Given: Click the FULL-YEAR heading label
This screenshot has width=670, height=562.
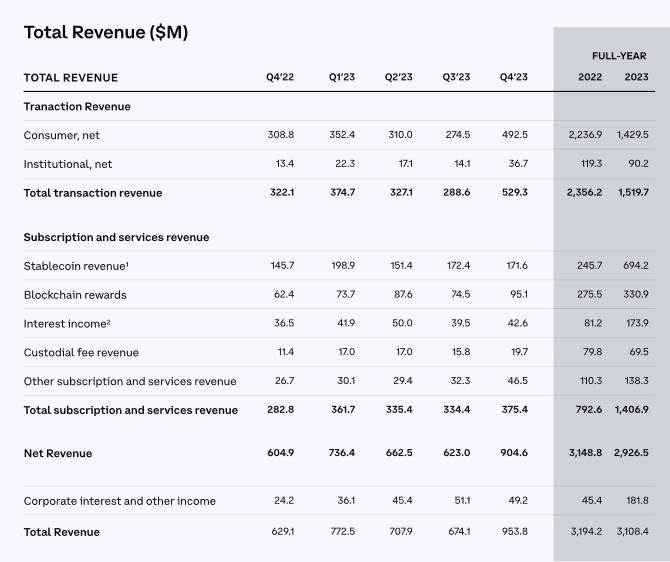Looking at the screenshot, I should point(619,56).
